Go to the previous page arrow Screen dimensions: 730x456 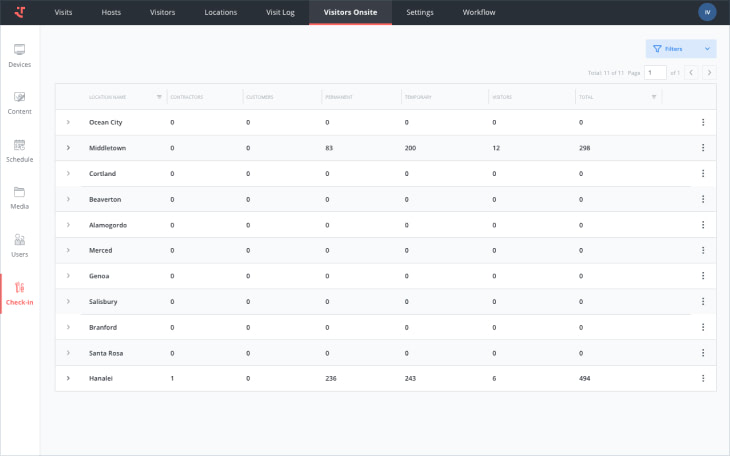tap(691, 73)
